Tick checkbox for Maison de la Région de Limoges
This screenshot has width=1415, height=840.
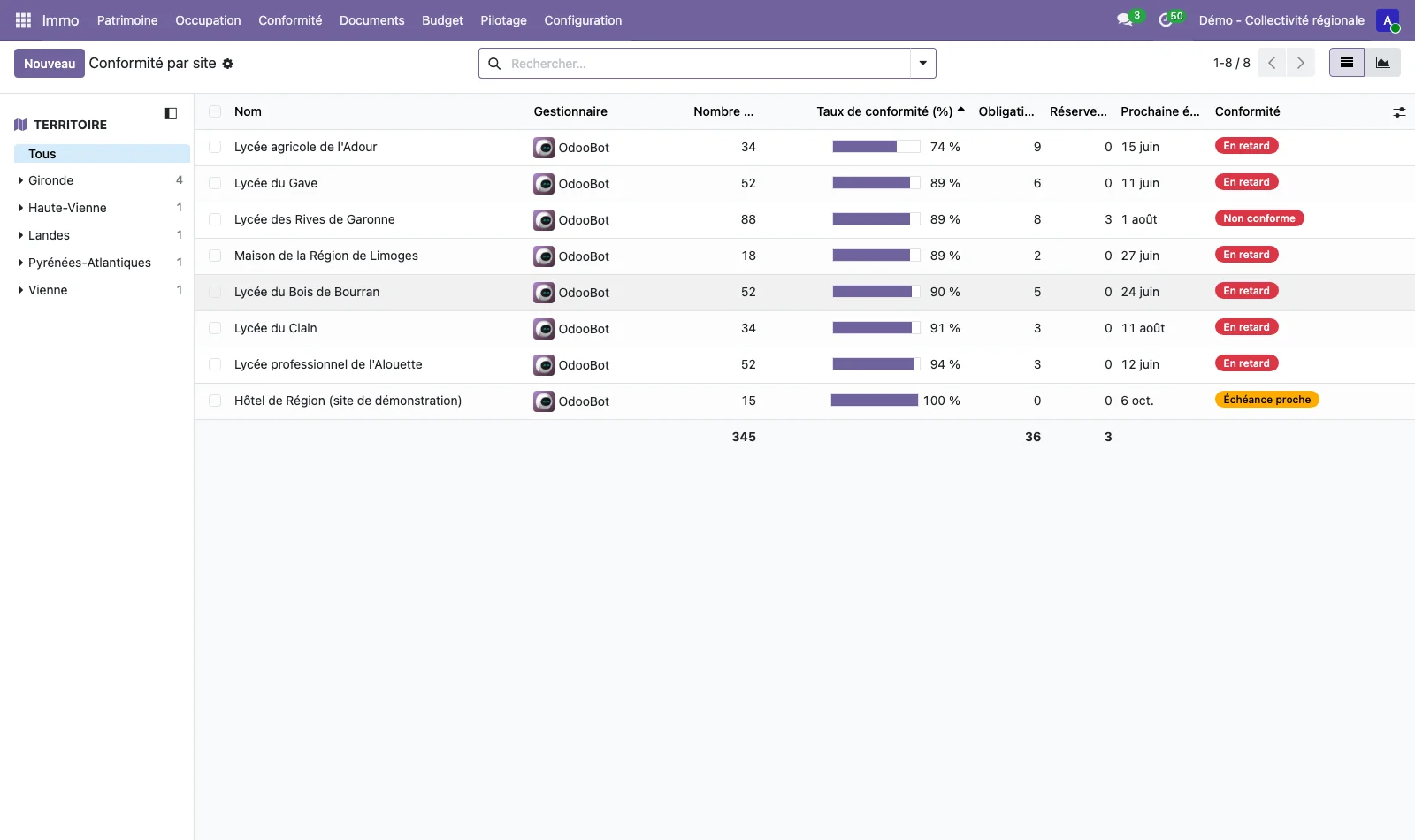215,256
